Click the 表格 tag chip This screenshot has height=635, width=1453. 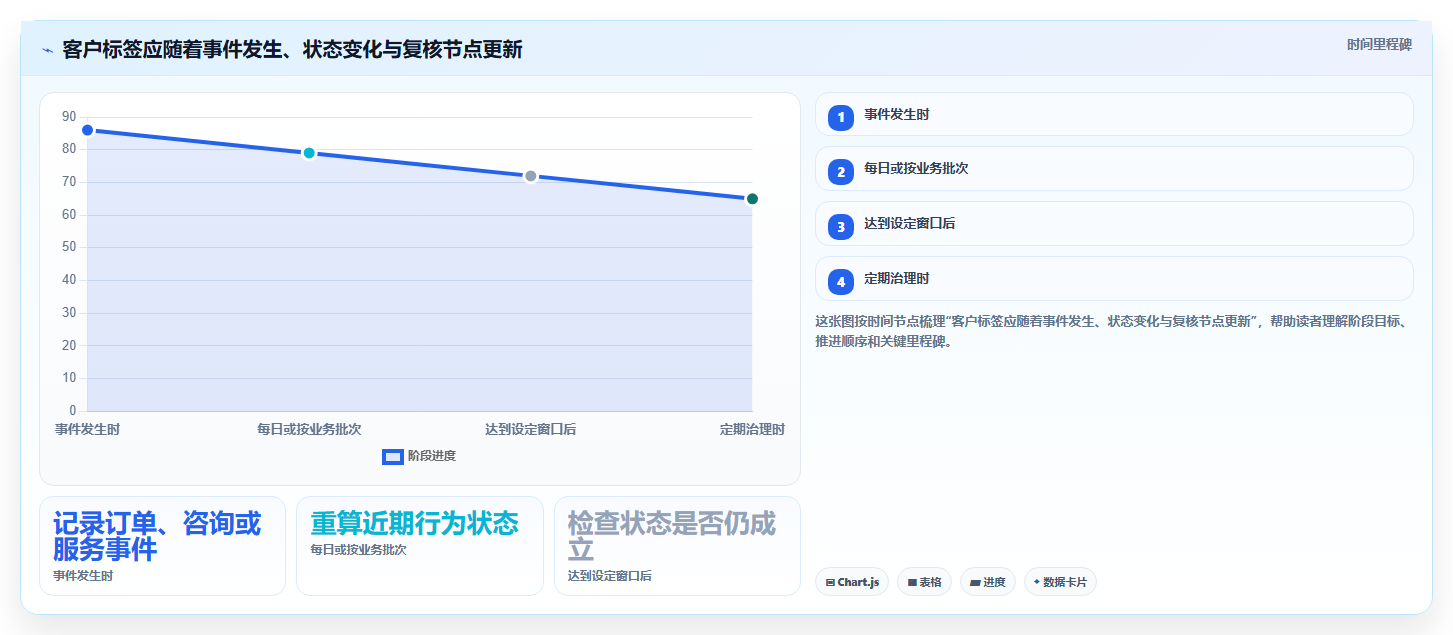coord(924,582)
